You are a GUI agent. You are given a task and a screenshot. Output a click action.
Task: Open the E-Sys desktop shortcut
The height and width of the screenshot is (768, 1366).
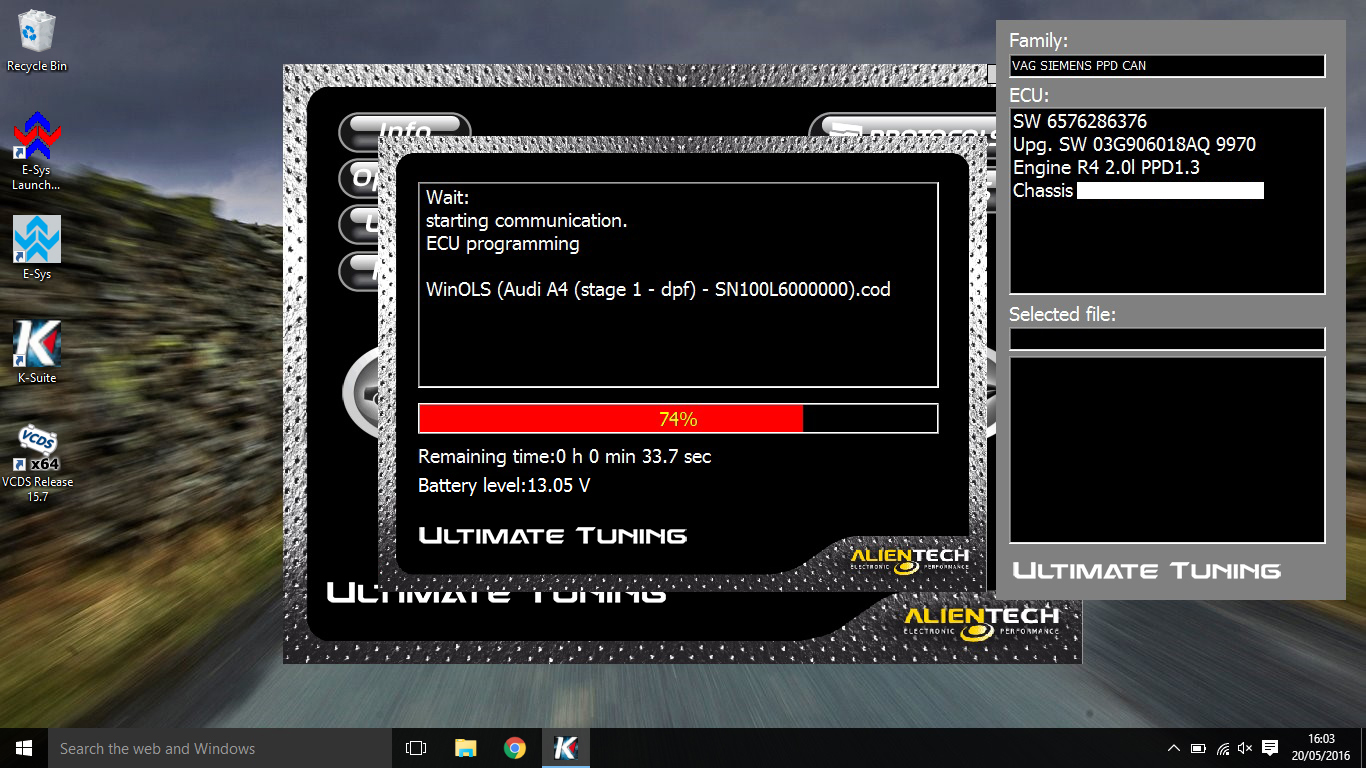[x=37, y=240]
